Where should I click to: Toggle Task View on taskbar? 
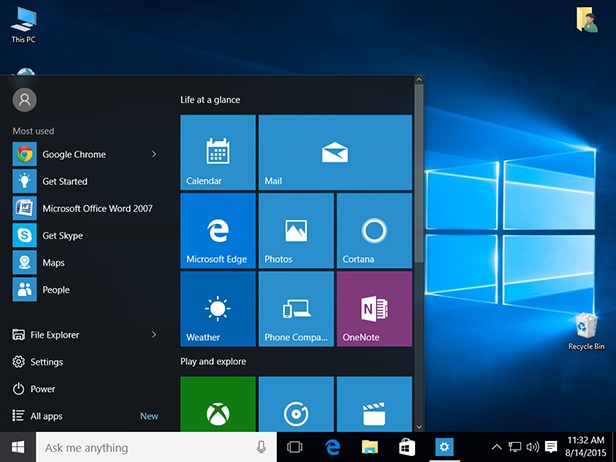pyautogui.click(x=295, y=447)
